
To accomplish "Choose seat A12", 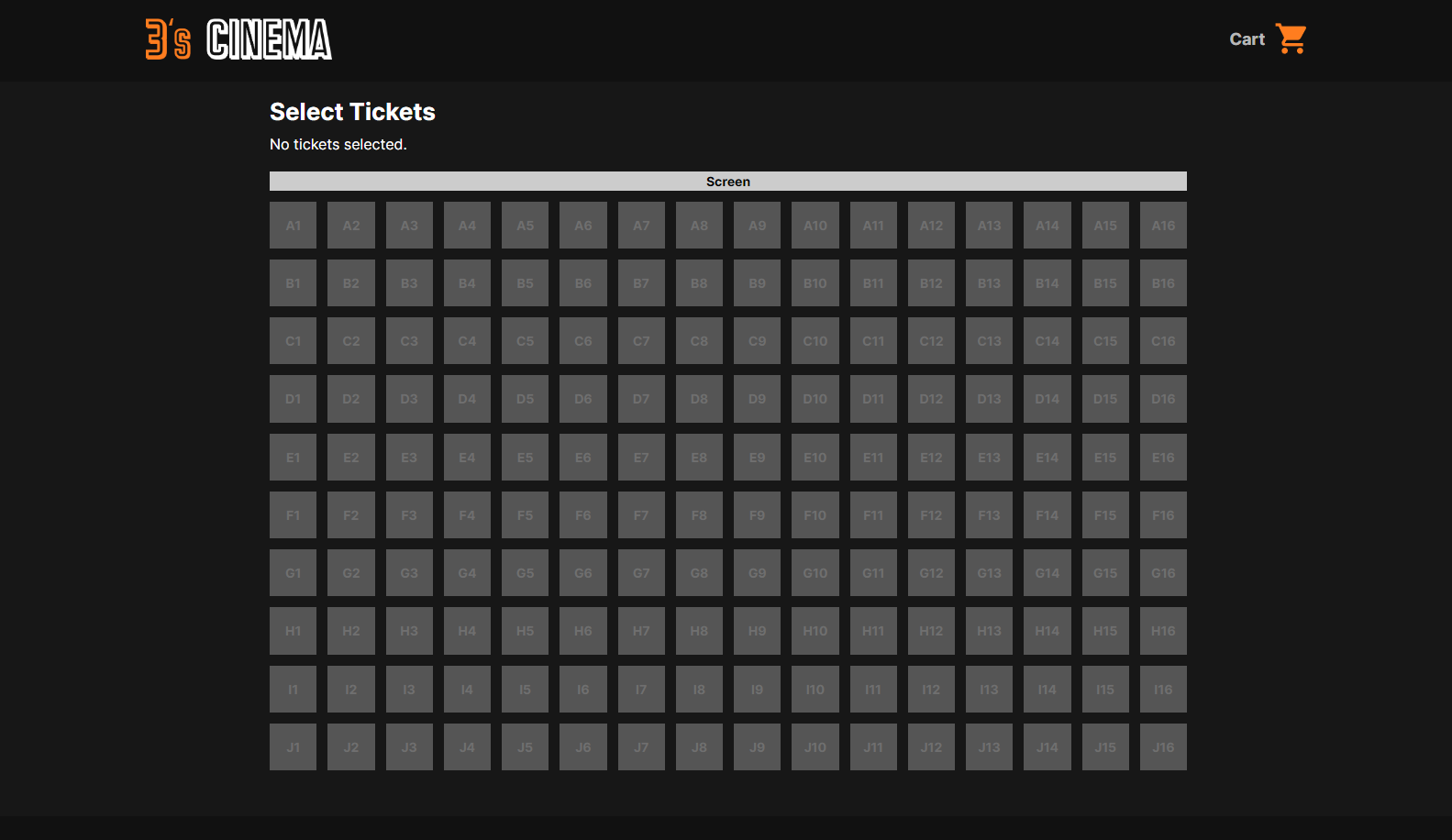I will [x=931, y=226].
